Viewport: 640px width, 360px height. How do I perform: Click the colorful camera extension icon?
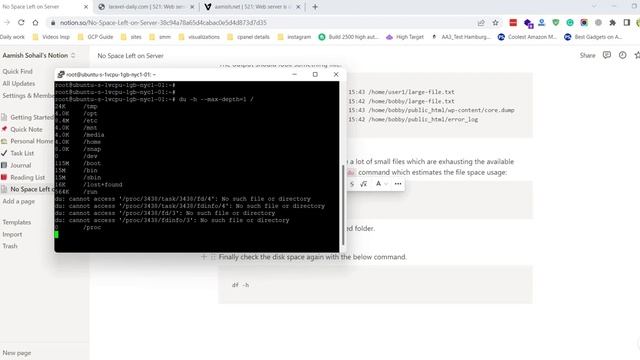click(584, 23)
